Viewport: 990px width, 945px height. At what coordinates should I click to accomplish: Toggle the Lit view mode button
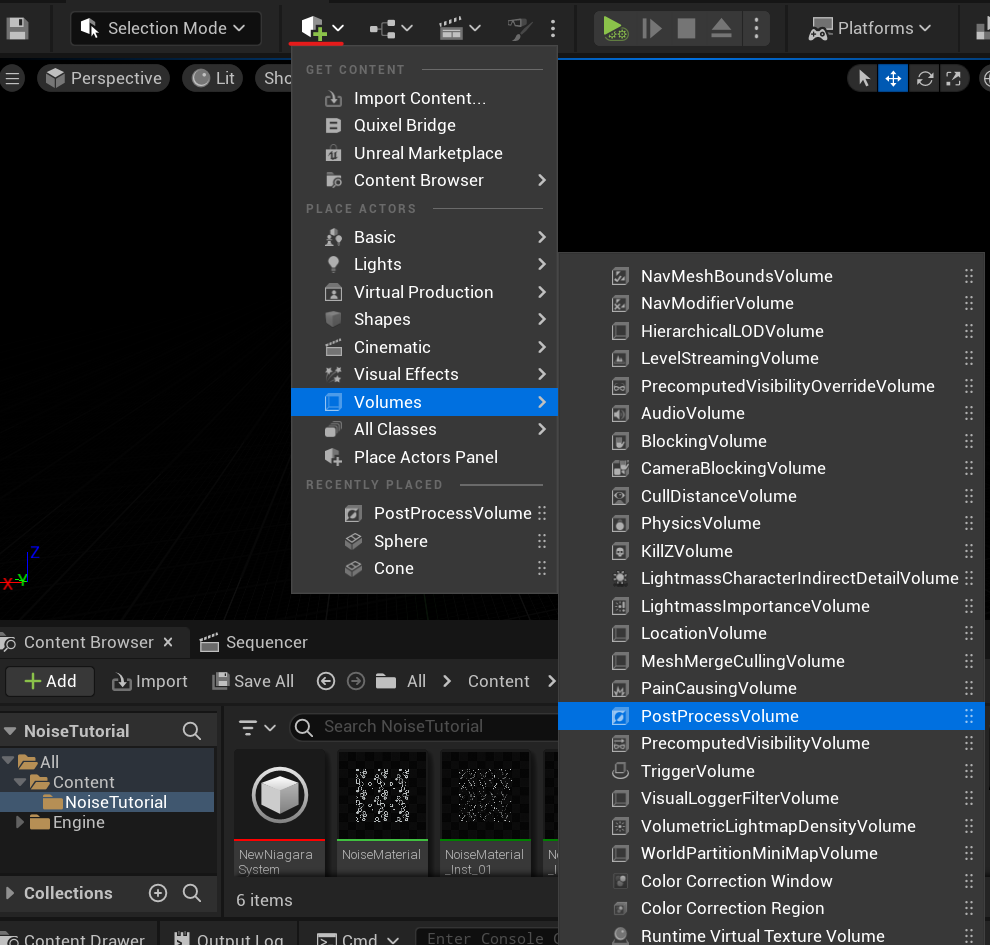pos(213,78)
